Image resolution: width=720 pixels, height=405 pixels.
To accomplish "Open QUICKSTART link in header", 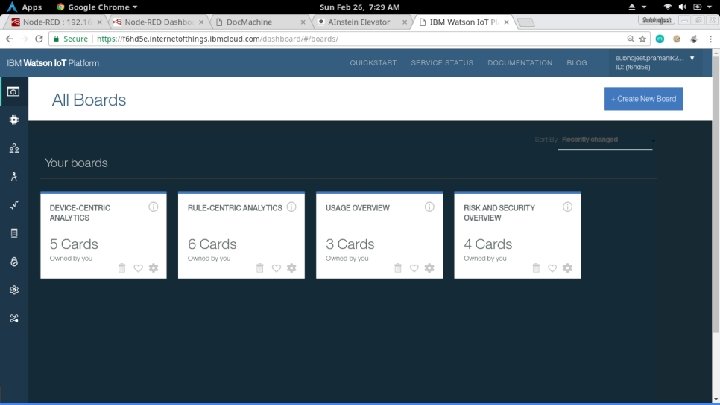I will 373,63.
